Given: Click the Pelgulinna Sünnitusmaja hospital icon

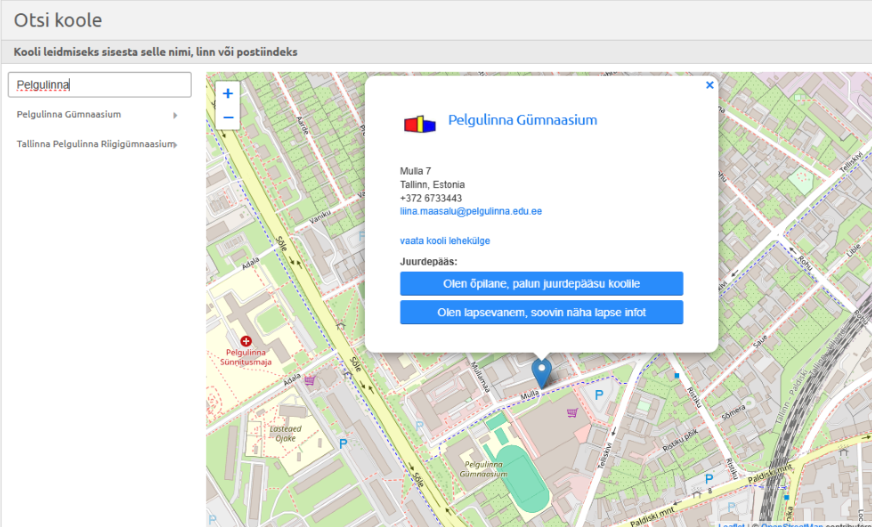Looking at the screenshot, I should click(x=246, y=342).
